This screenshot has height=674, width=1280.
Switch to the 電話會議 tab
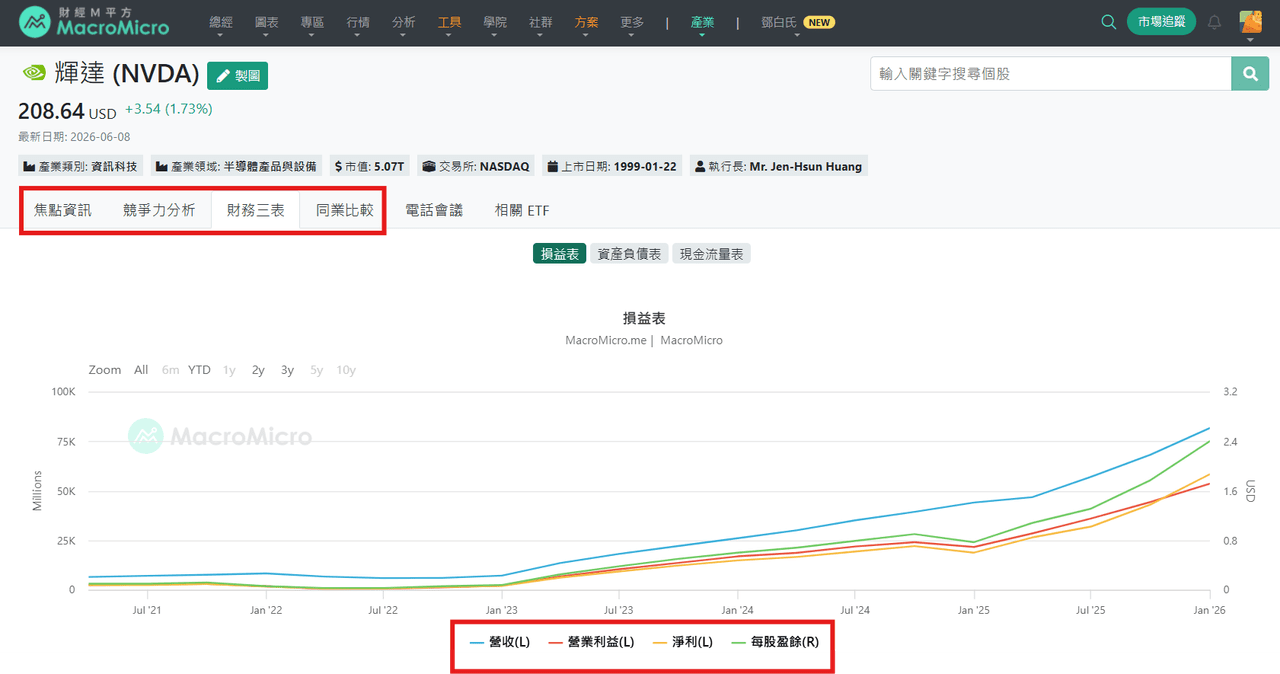coord(434,210)
